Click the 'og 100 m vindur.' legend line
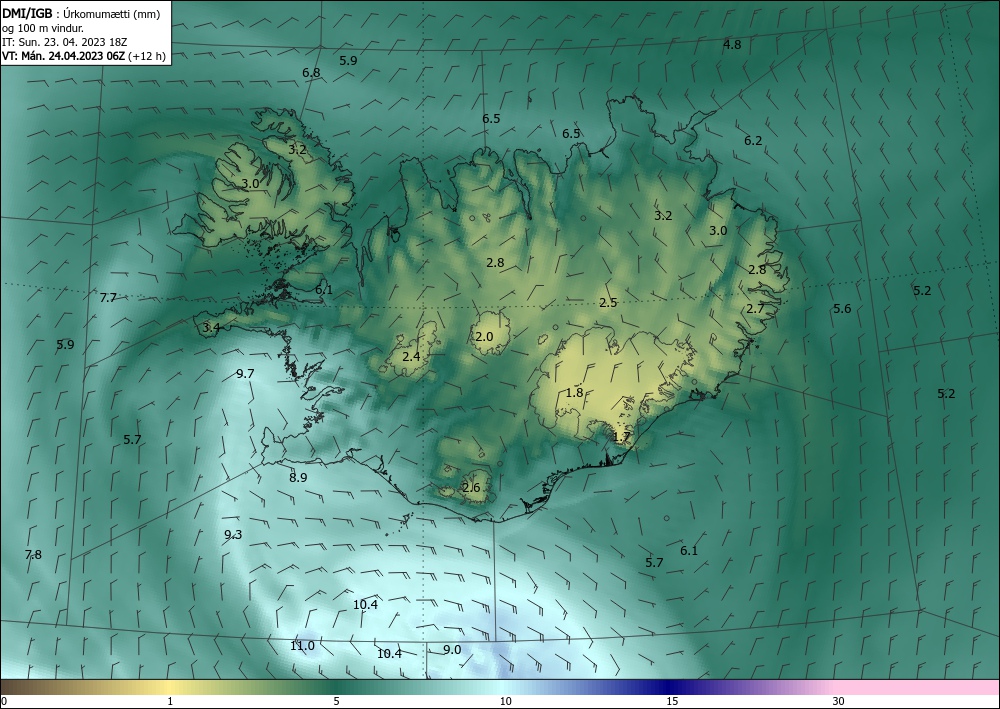The width and height of the screenshot is (1000, 709). 43,28
